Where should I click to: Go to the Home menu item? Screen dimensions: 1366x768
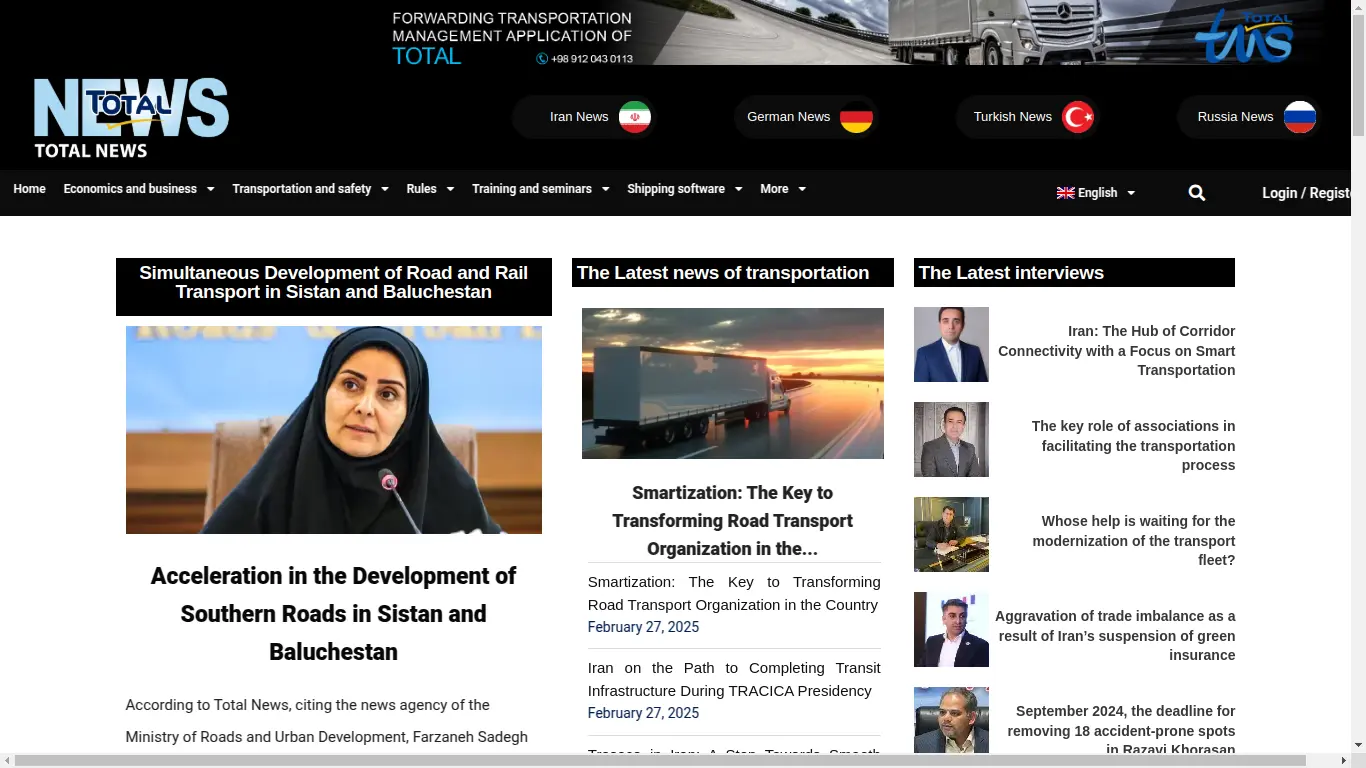pos(29,189)
